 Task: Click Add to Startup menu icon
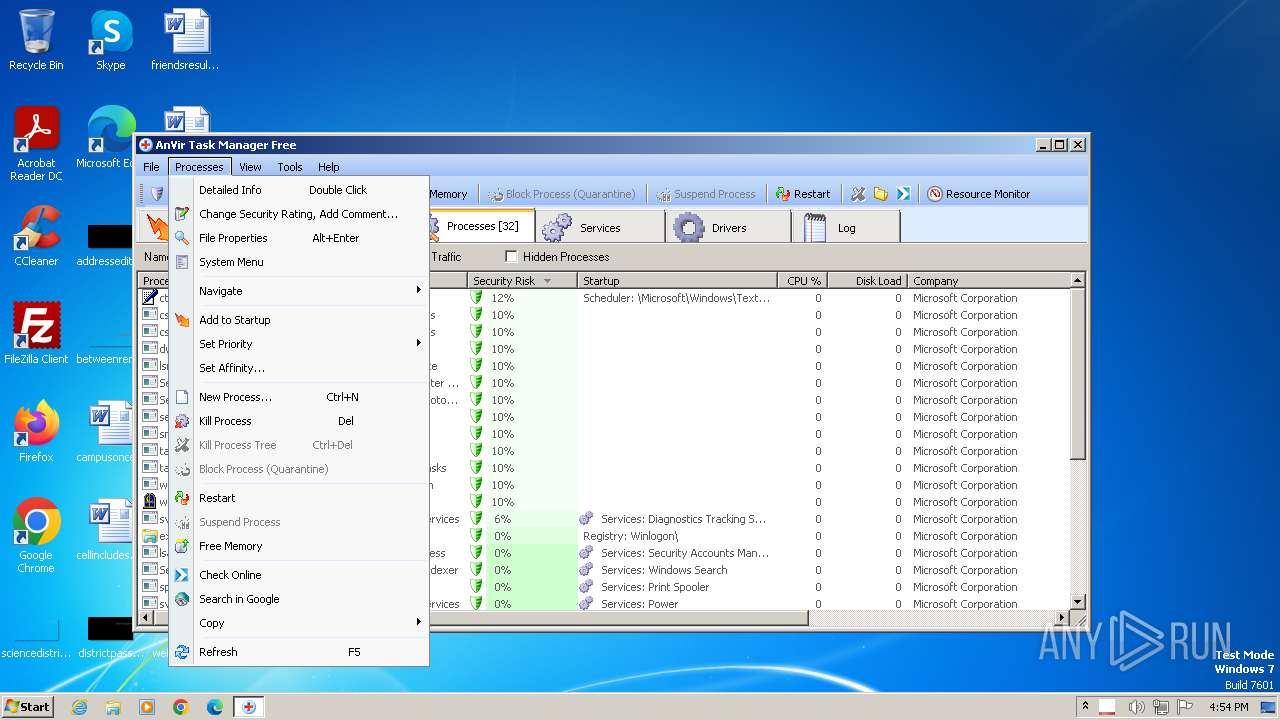pyautogui.click(x=181, y=320)
